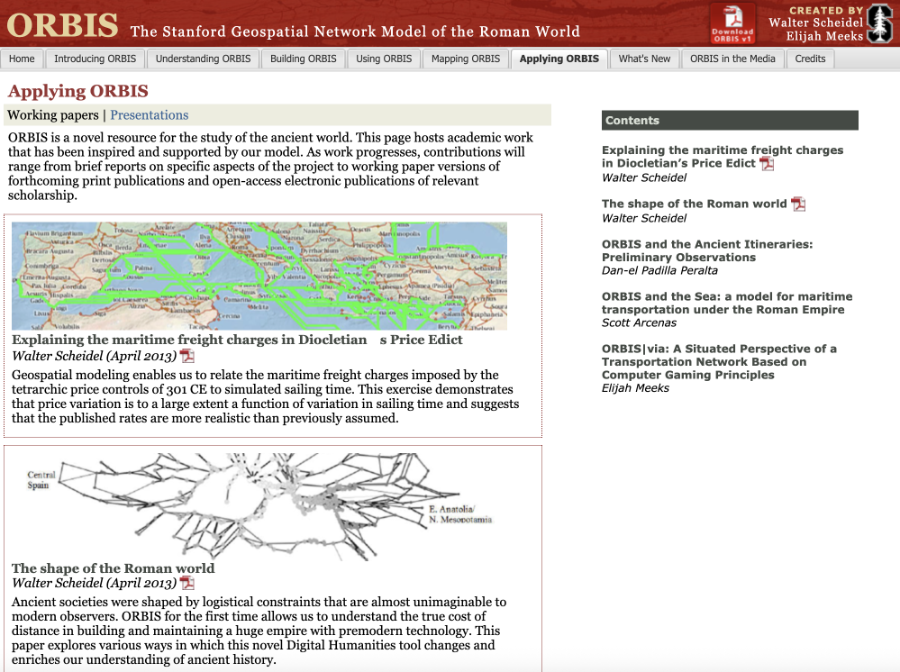The height and width of the screenshot is (672, 900).
Task: Click the Presentations link
Action: (x=149, y=115)
